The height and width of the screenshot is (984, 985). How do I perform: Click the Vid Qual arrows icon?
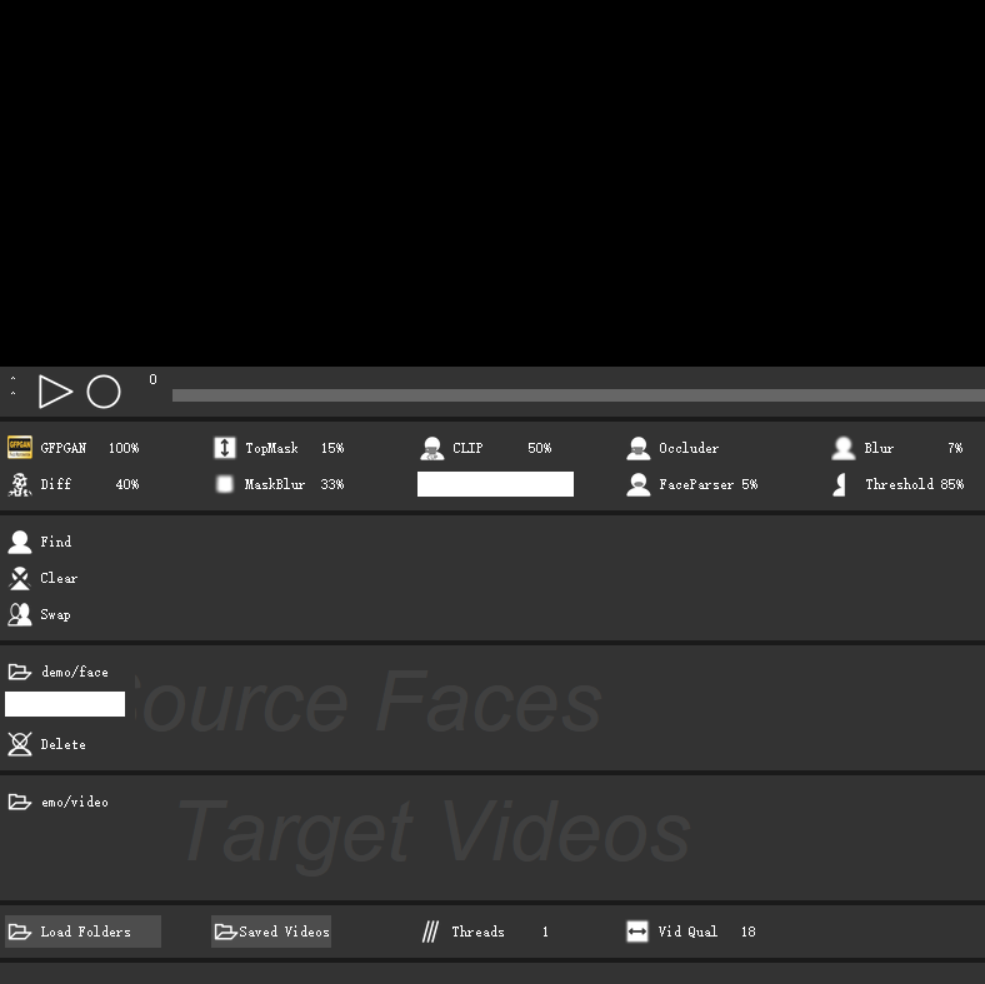click(637, 931)
